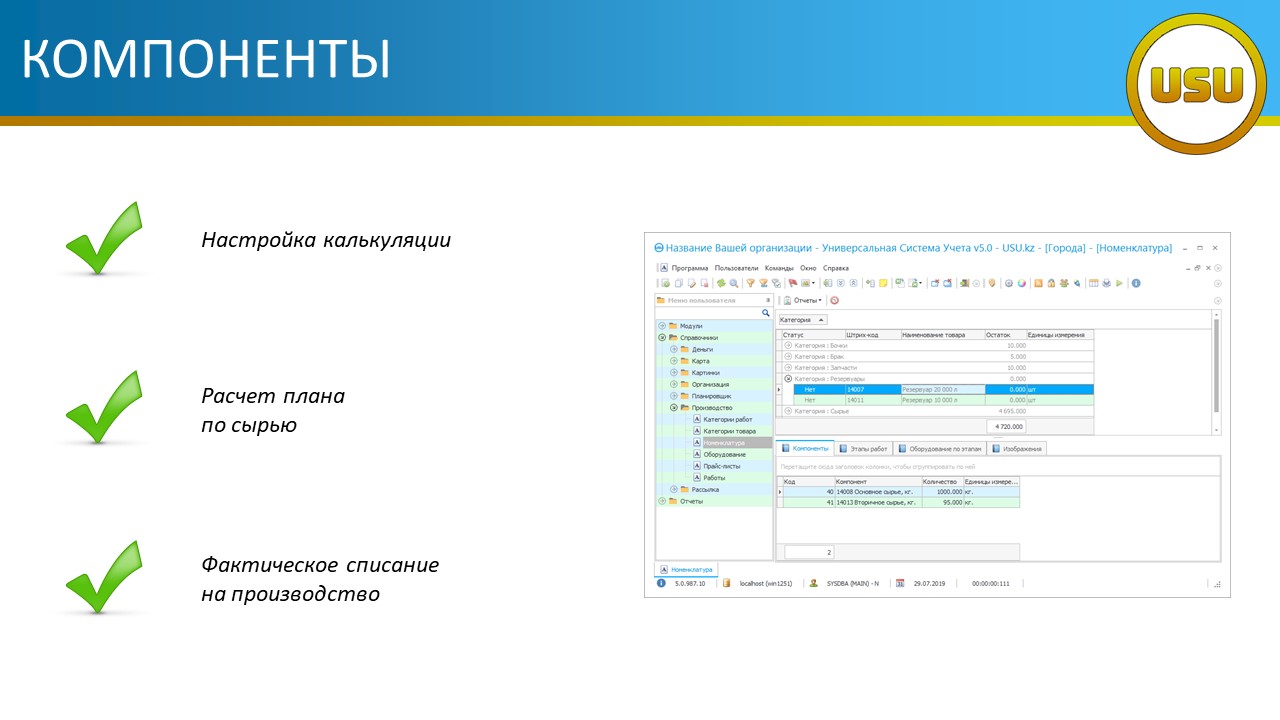1280x720 pixels.
Task: Expand the Категория : Сырье group
Action: (788, 411)
